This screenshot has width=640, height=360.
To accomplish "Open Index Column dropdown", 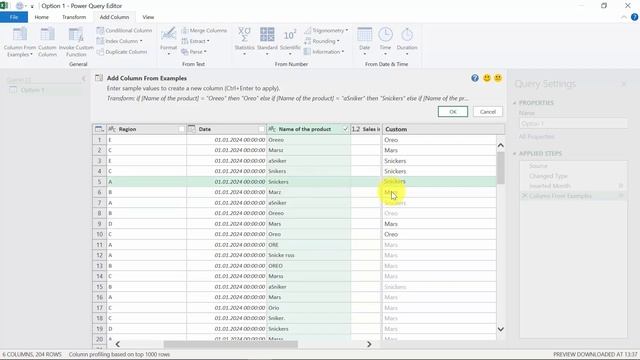I will pos(120,41).
